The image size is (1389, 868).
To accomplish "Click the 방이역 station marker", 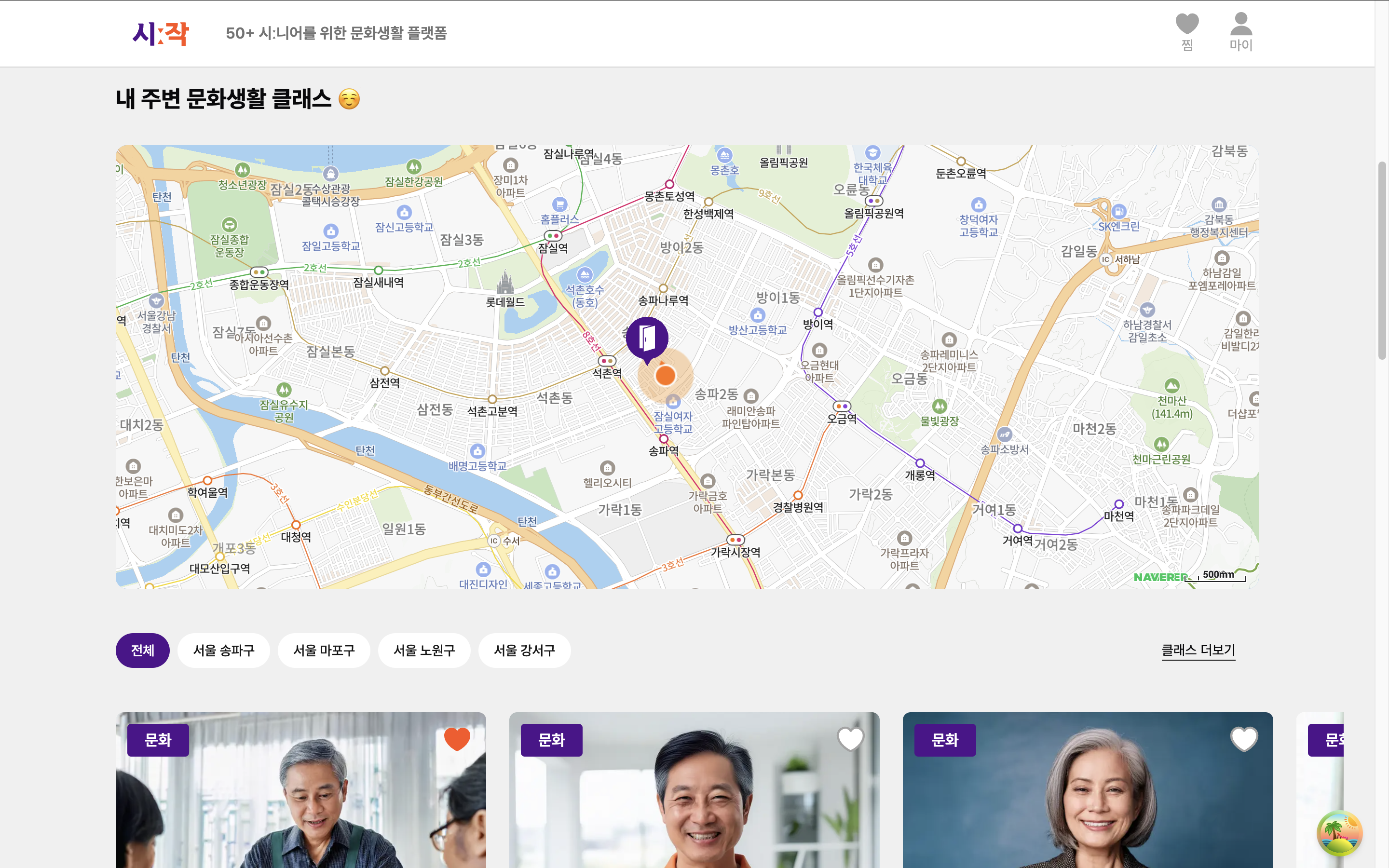I will click(818, 312).
